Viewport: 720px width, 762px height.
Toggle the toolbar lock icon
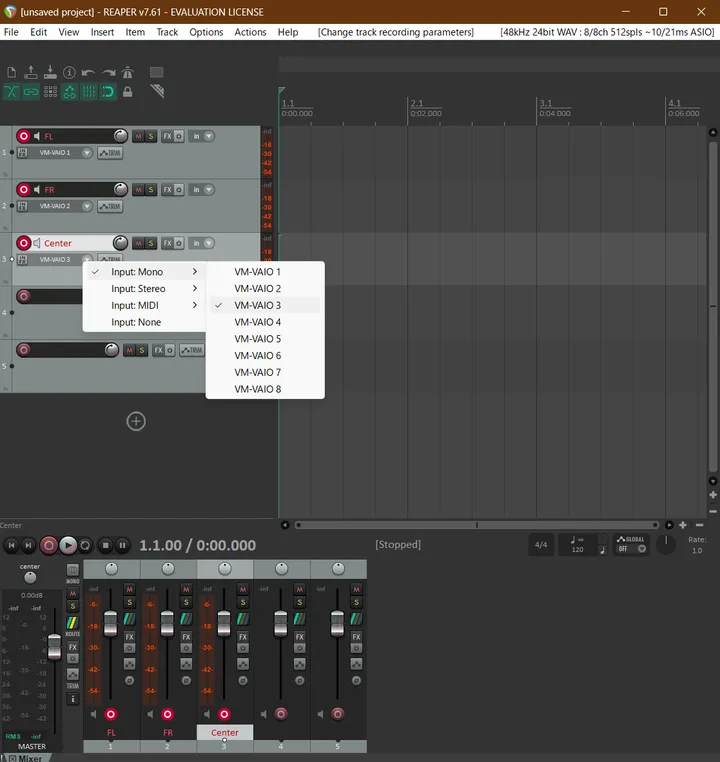tap(128, 92)
